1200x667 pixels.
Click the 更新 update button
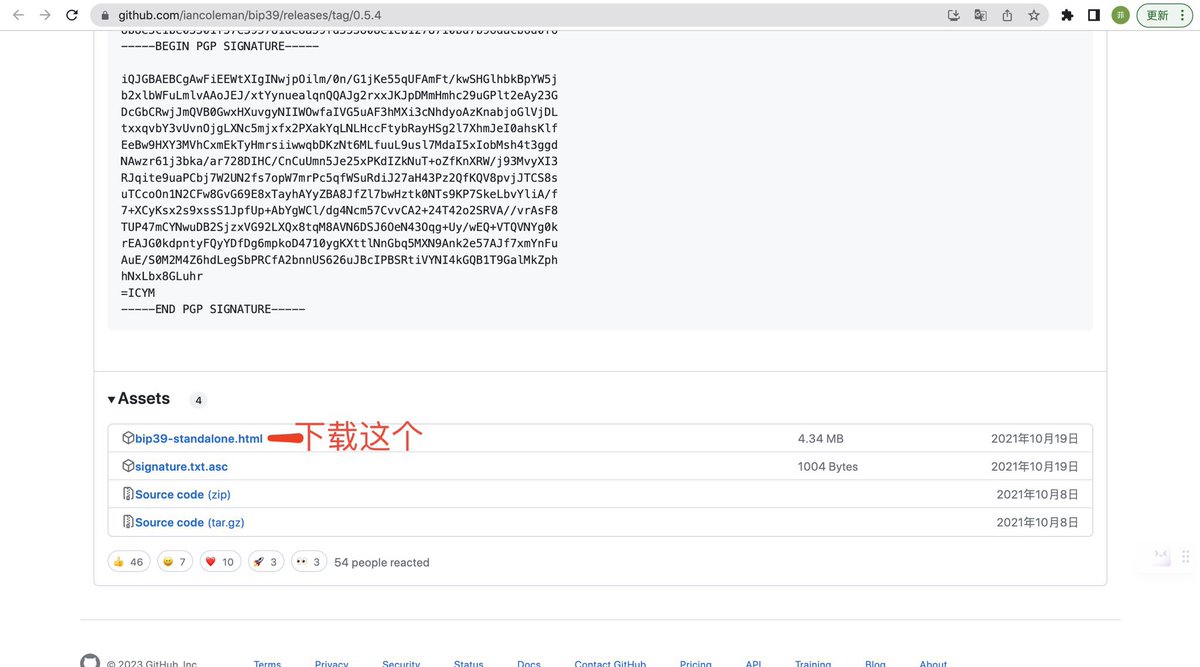point(1165,15)
